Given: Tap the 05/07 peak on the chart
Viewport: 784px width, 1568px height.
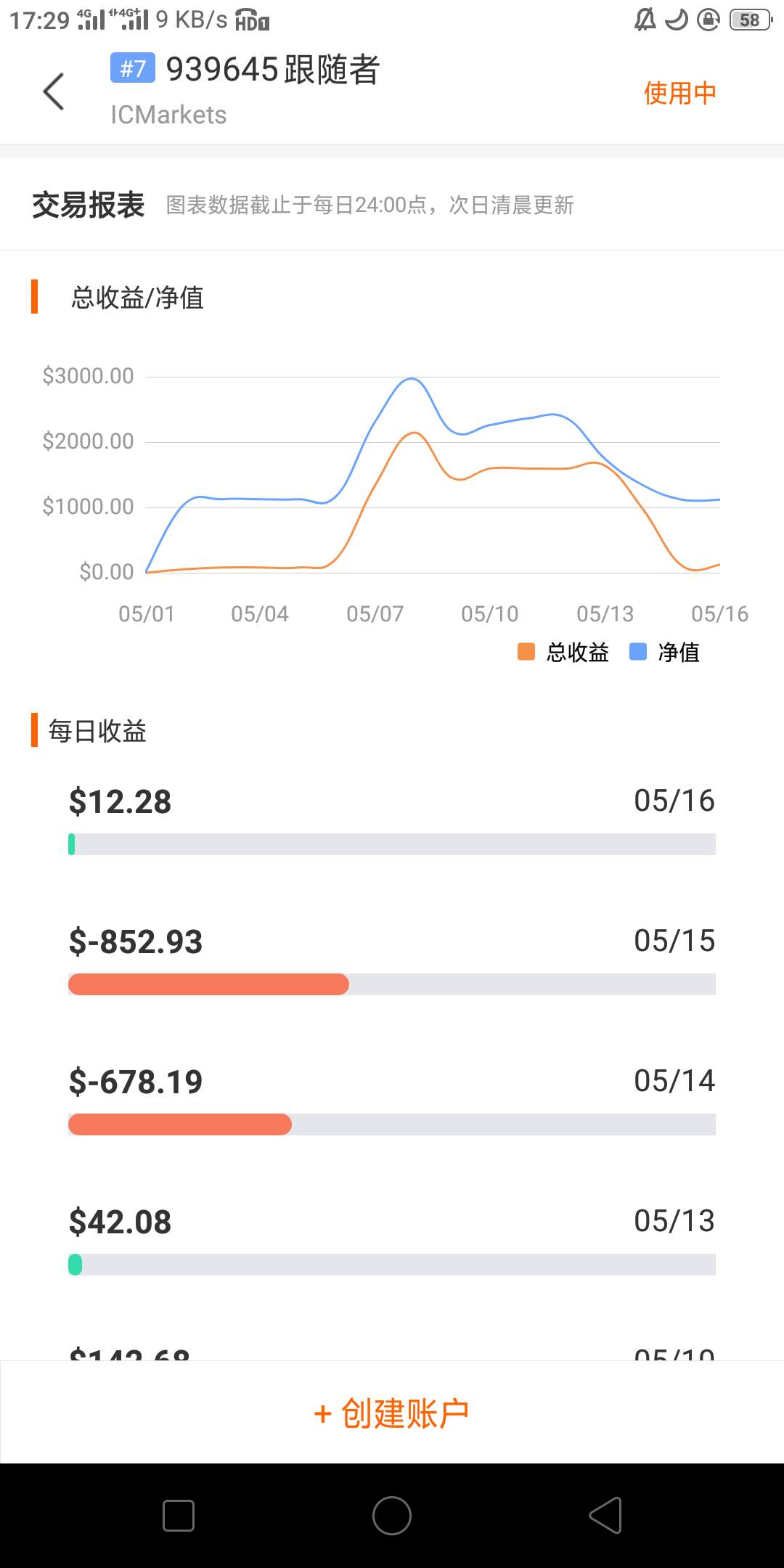Looking at the screenshot, I should click(412, 380).
